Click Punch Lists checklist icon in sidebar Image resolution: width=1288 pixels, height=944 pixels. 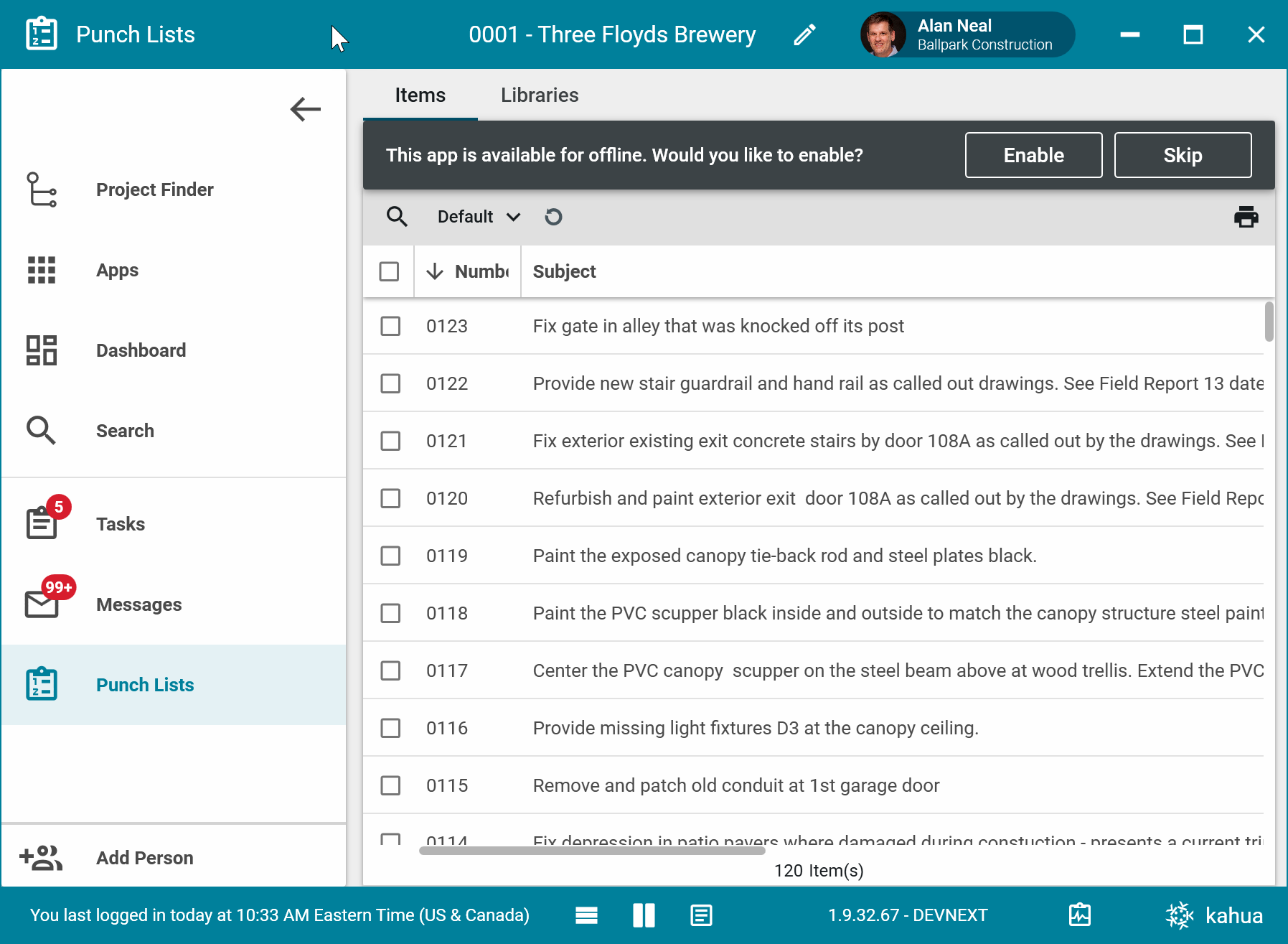(x=42, y=684)
